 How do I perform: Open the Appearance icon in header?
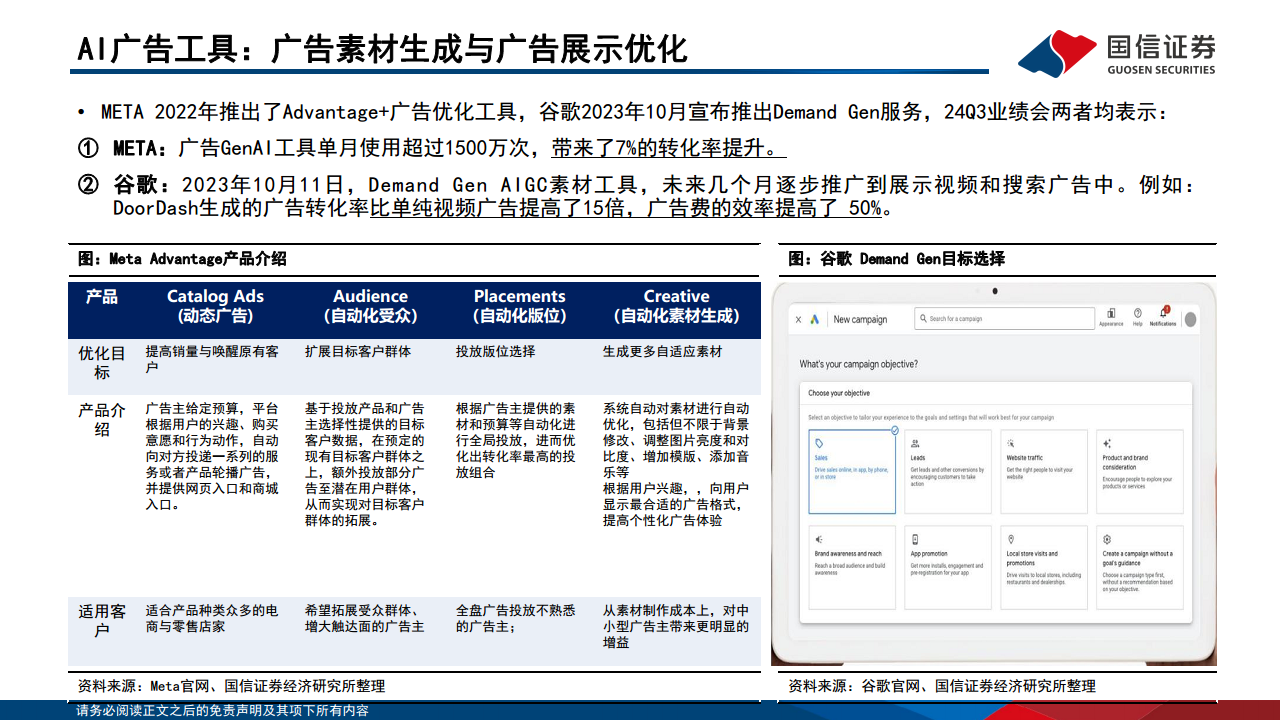pyautogui.click(x=1111, y=314)
